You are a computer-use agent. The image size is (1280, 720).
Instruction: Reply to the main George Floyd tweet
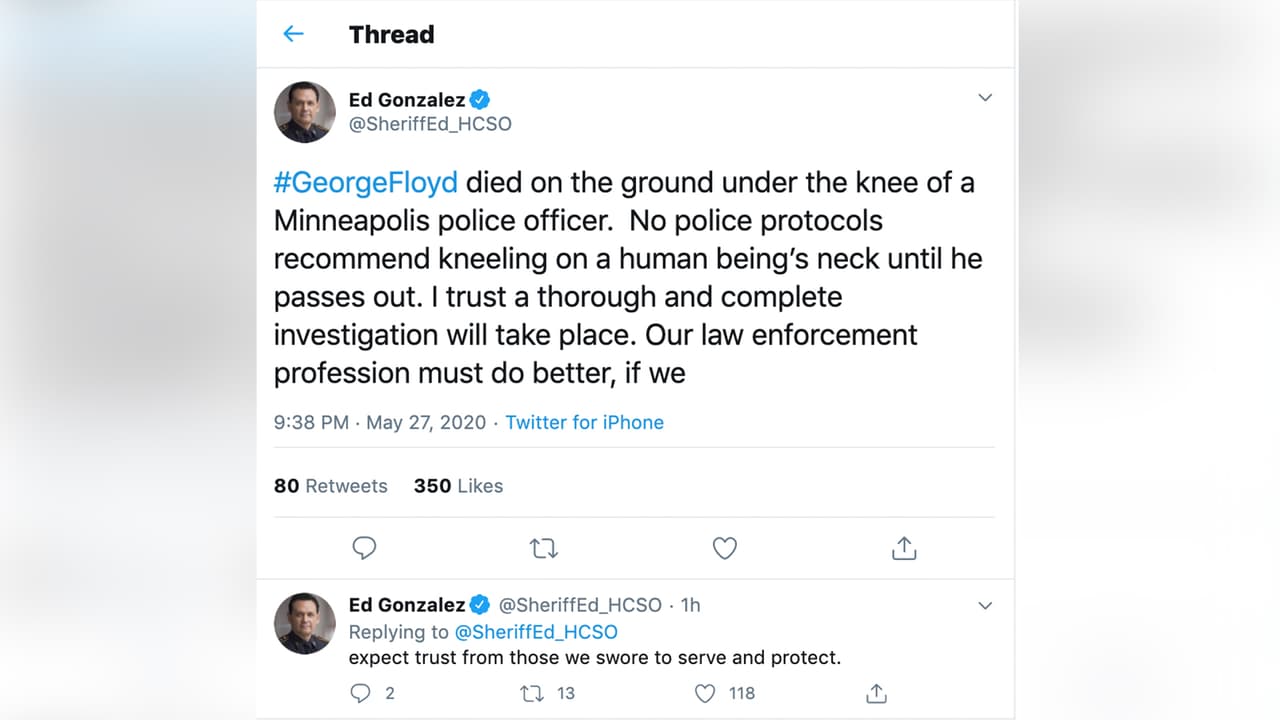click(x=364, y=548)
